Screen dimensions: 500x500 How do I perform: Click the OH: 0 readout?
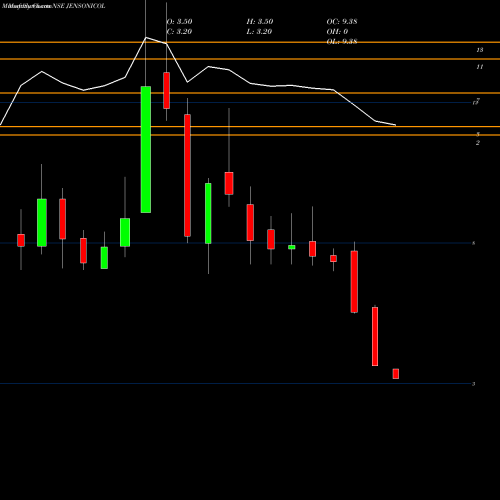click(x=337, y=32)
